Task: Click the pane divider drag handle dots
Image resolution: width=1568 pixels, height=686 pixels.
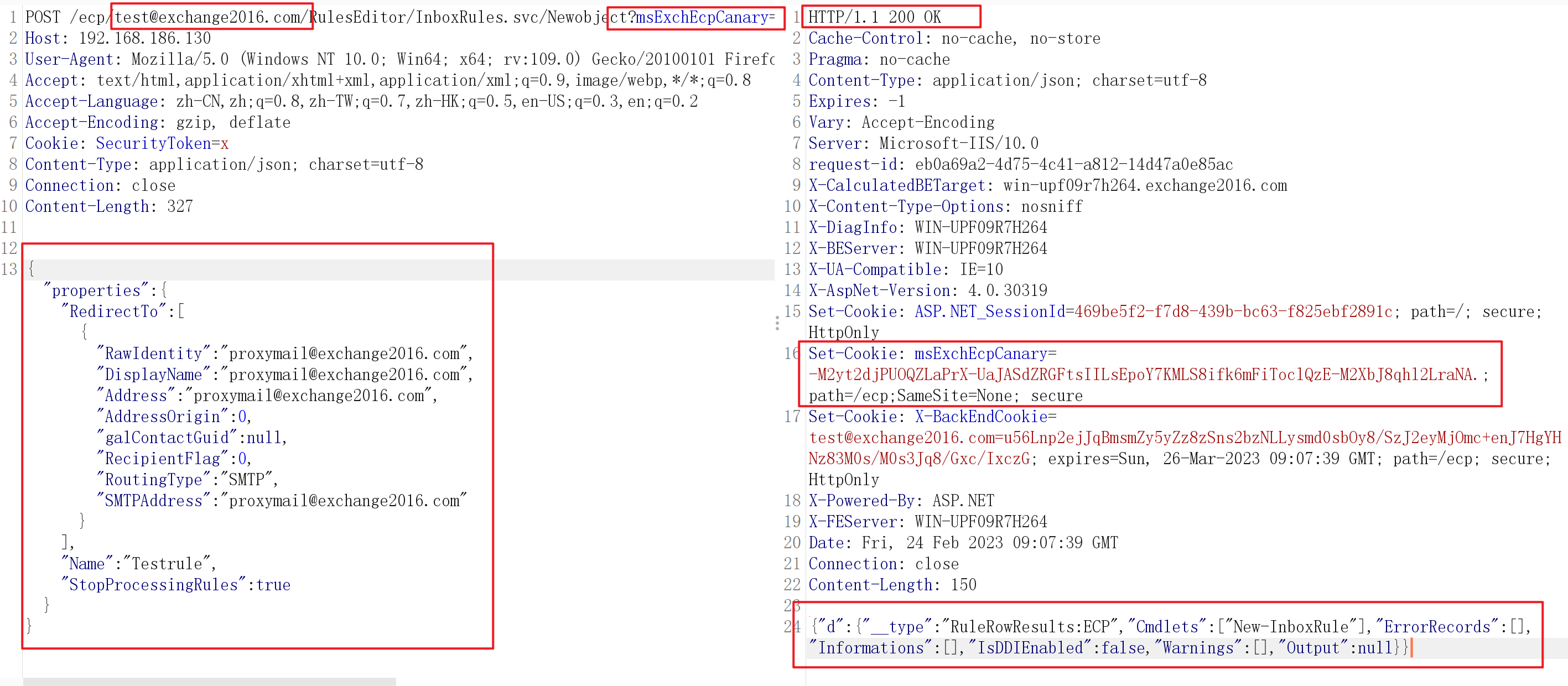Action: [x=777, y=323]
